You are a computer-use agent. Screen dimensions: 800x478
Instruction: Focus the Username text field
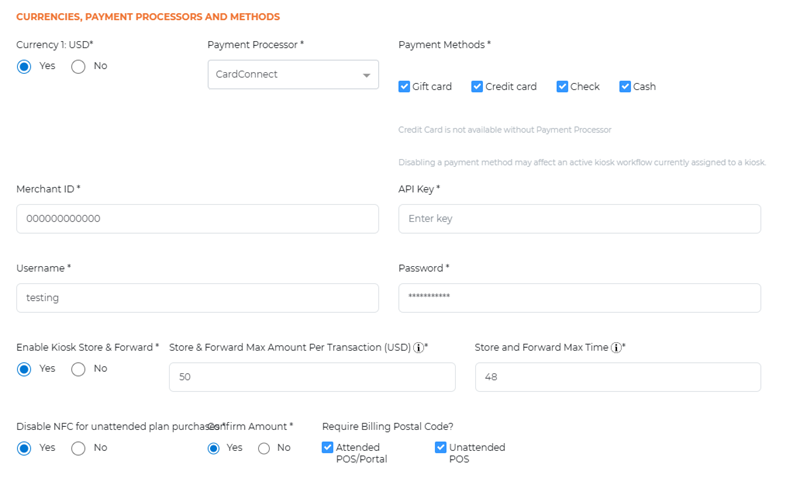(x=197, y=298)
